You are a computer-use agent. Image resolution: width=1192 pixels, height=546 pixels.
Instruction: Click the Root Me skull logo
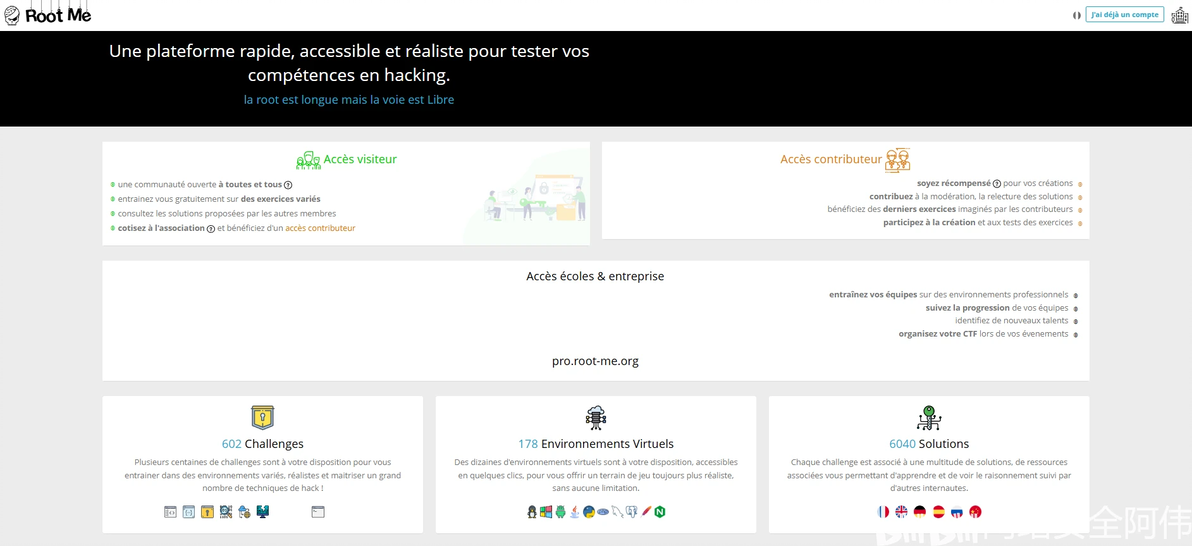point(12,15)
